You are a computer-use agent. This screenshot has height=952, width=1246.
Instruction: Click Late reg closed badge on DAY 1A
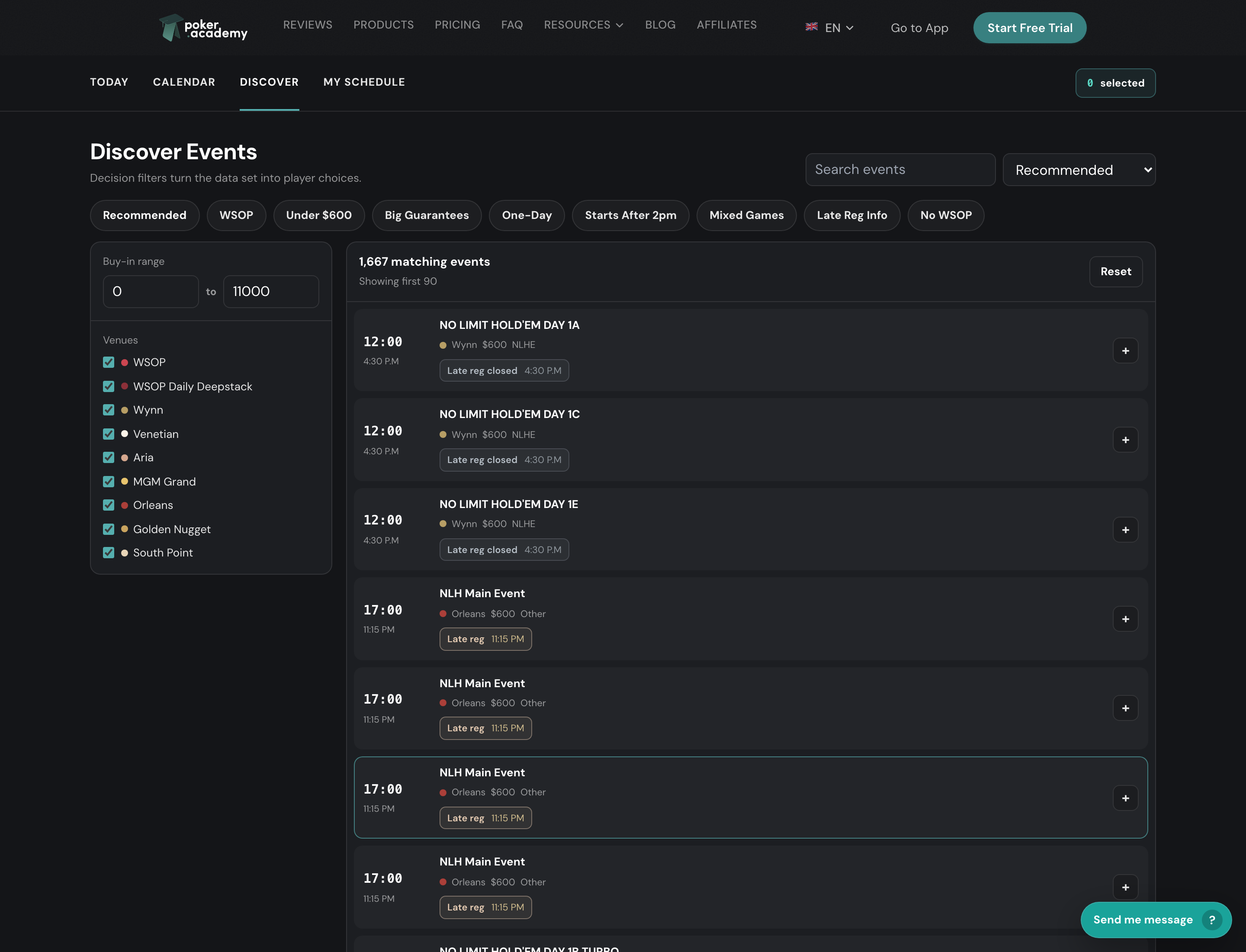(504, 370)
